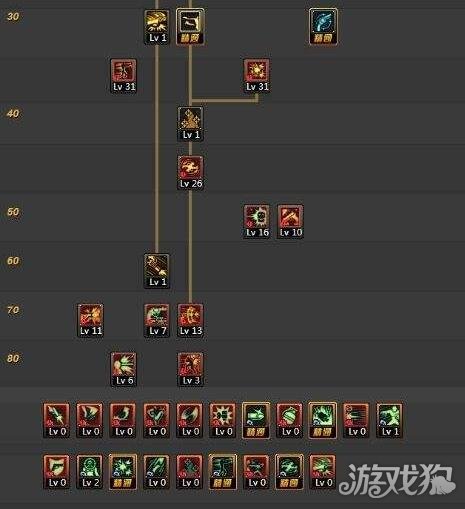Click the skill icon labeled Lv 3

[190, 369]
